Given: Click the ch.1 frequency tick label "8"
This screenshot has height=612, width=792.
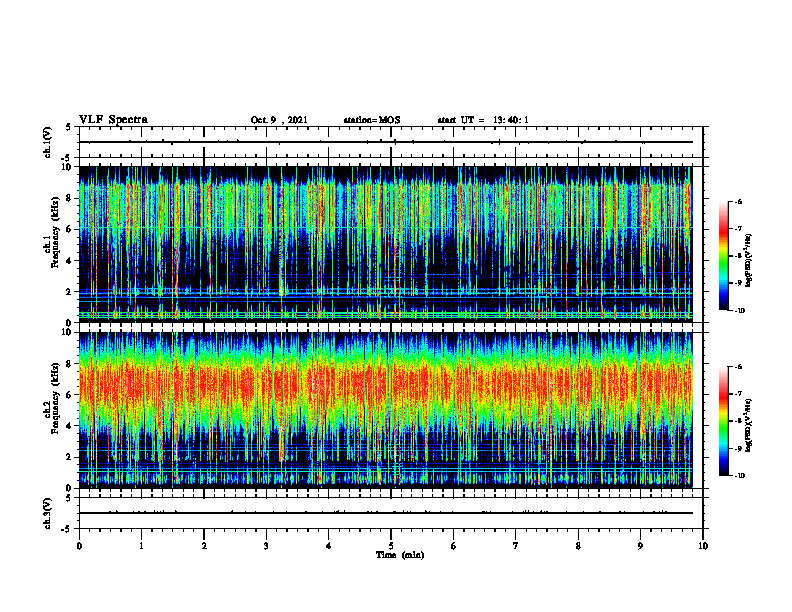Looking at the screenshot, I should 70,198.
